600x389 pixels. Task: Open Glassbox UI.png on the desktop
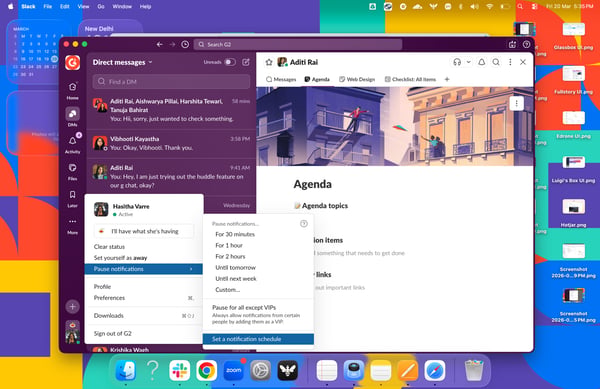click(x=573, y=36)
